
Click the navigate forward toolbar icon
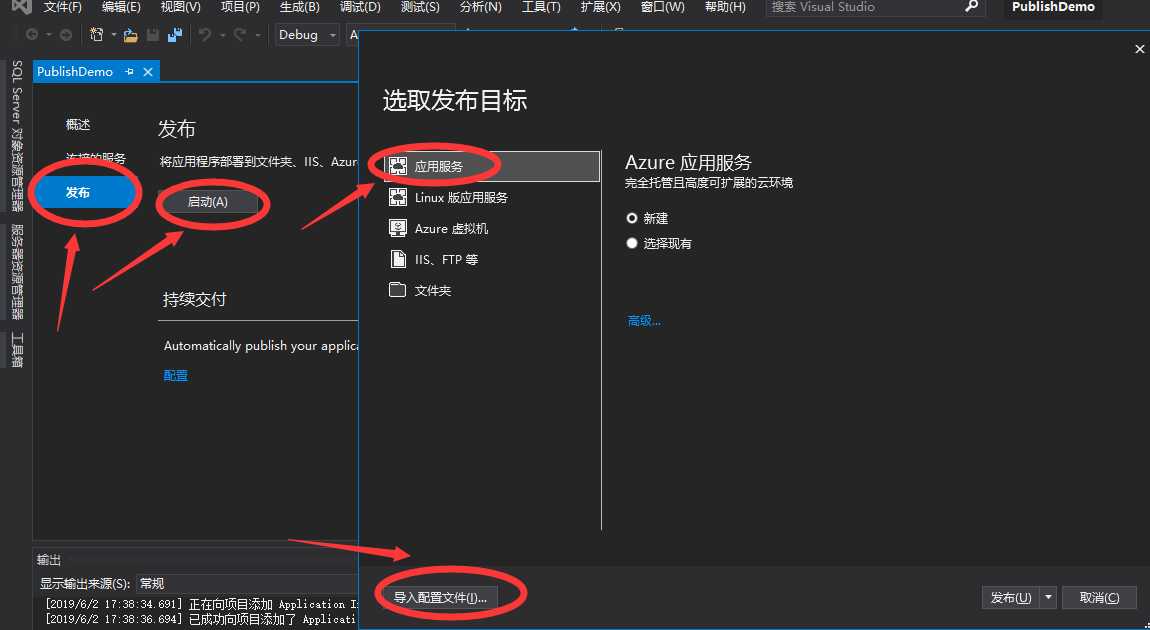pos(65,34)
